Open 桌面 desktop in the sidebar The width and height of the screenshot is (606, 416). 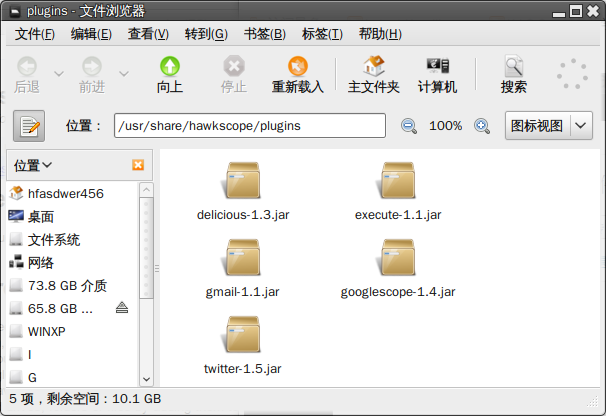pyautogui.click(x=73, y=217)
